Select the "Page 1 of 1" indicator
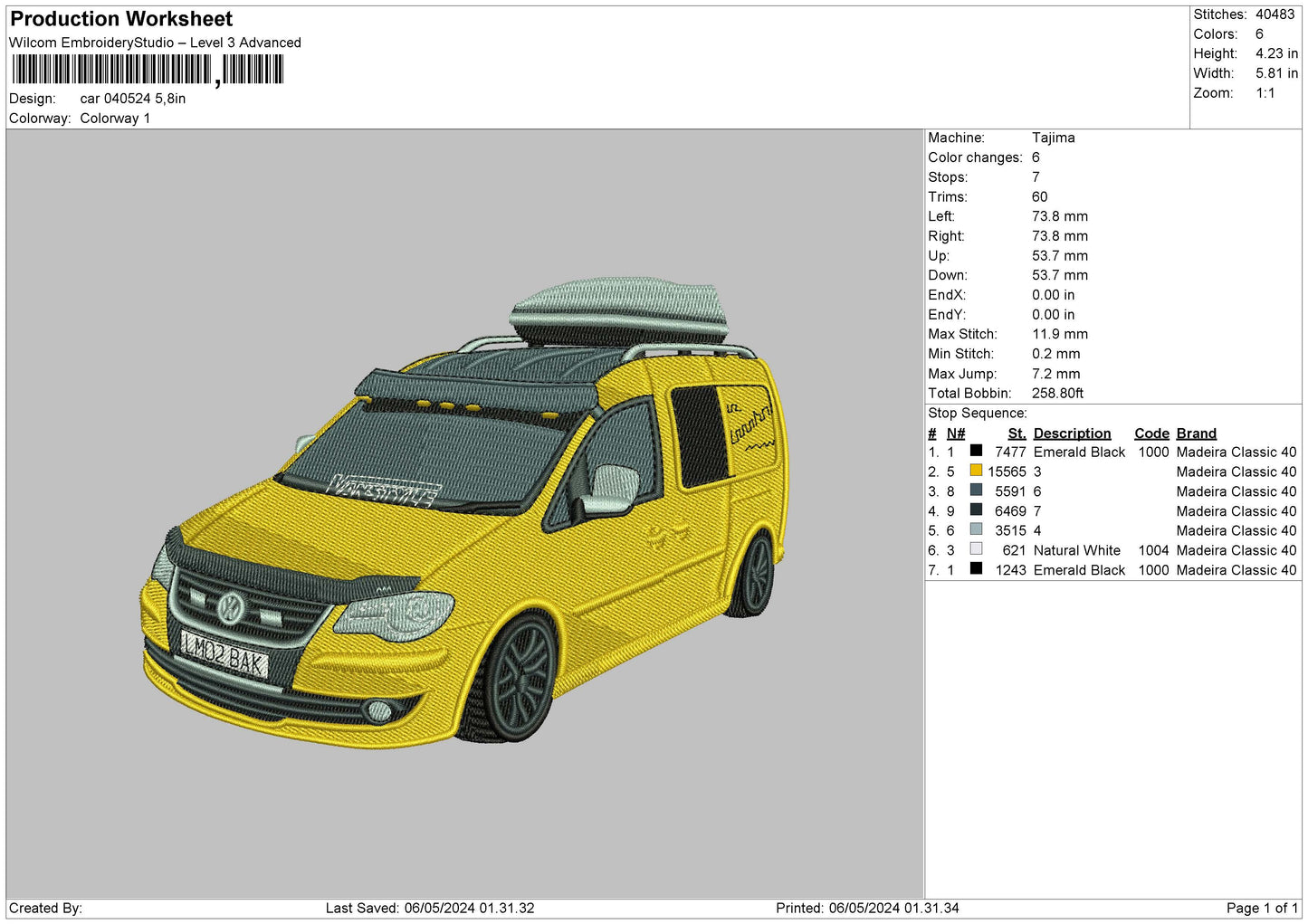 point(1262,909)
